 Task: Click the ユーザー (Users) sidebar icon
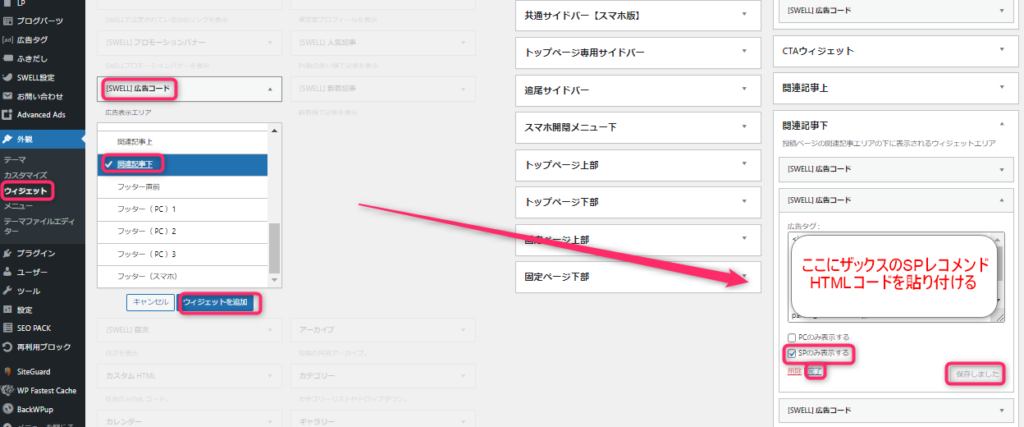[x=8, y=272]
